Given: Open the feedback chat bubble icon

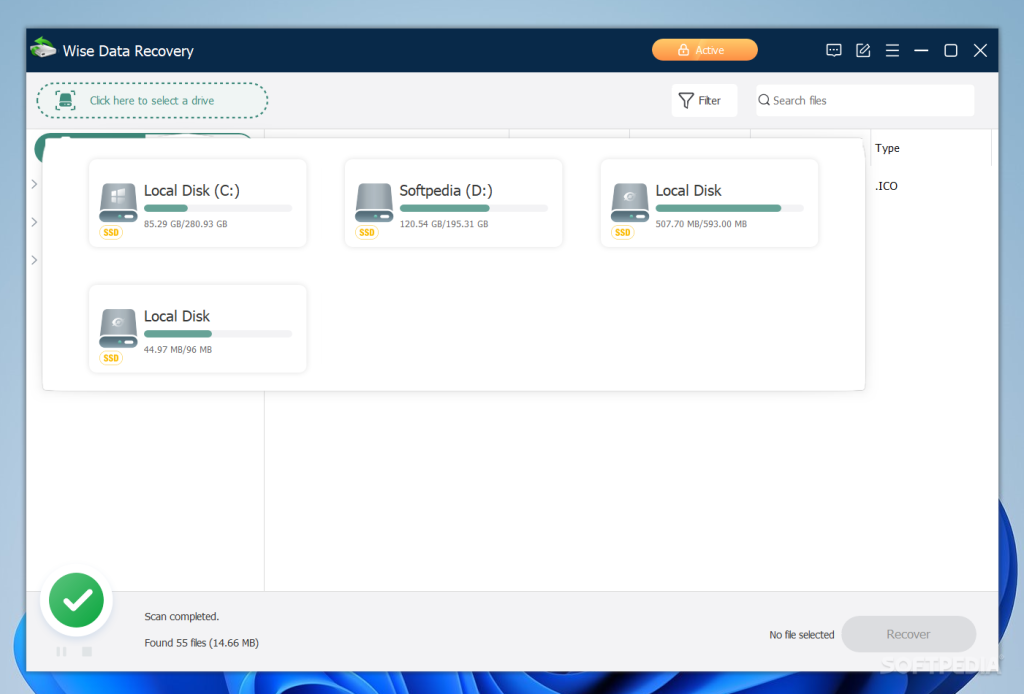Looking at the screenshot, I should [833, 50].
